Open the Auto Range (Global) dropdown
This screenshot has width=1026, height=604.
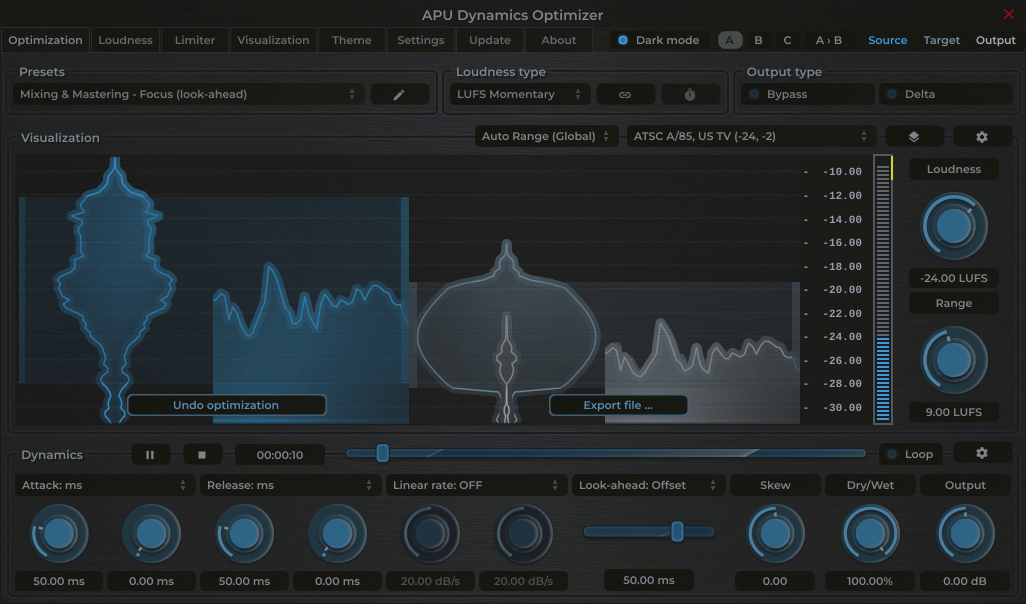(x=545, y=135)
